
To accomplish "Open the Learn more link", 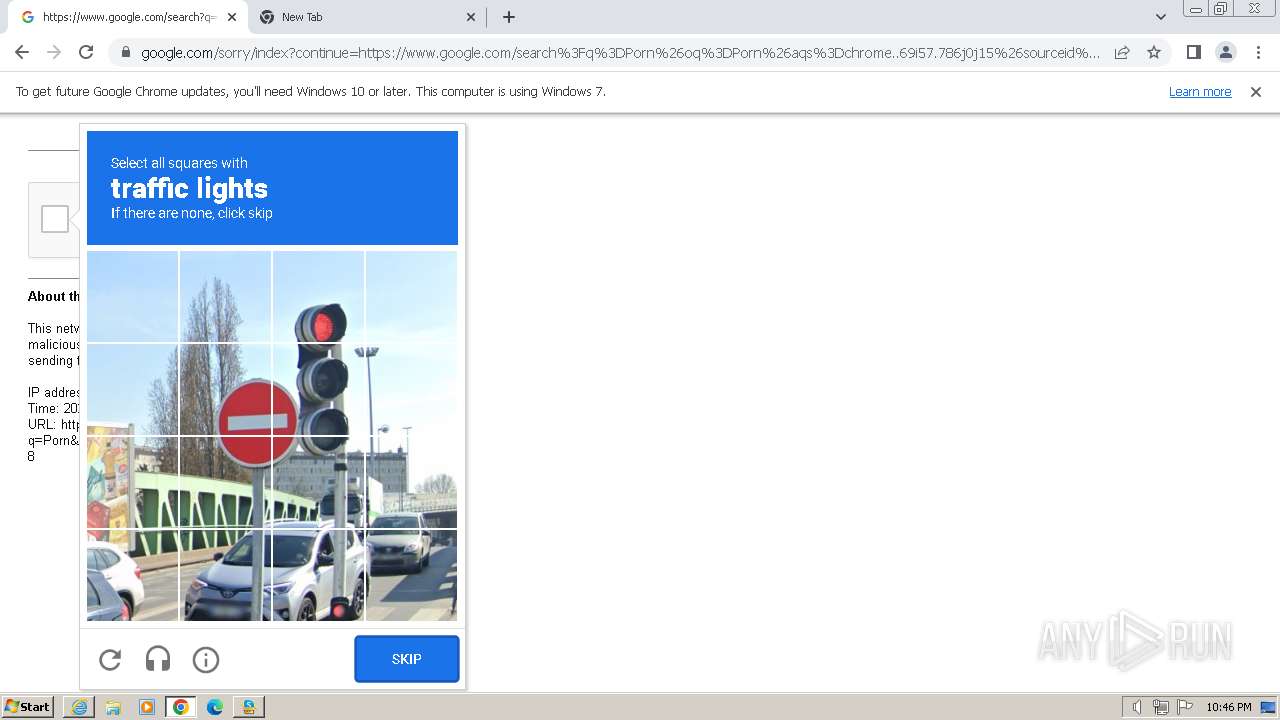I will click(x=1200, y=91).
